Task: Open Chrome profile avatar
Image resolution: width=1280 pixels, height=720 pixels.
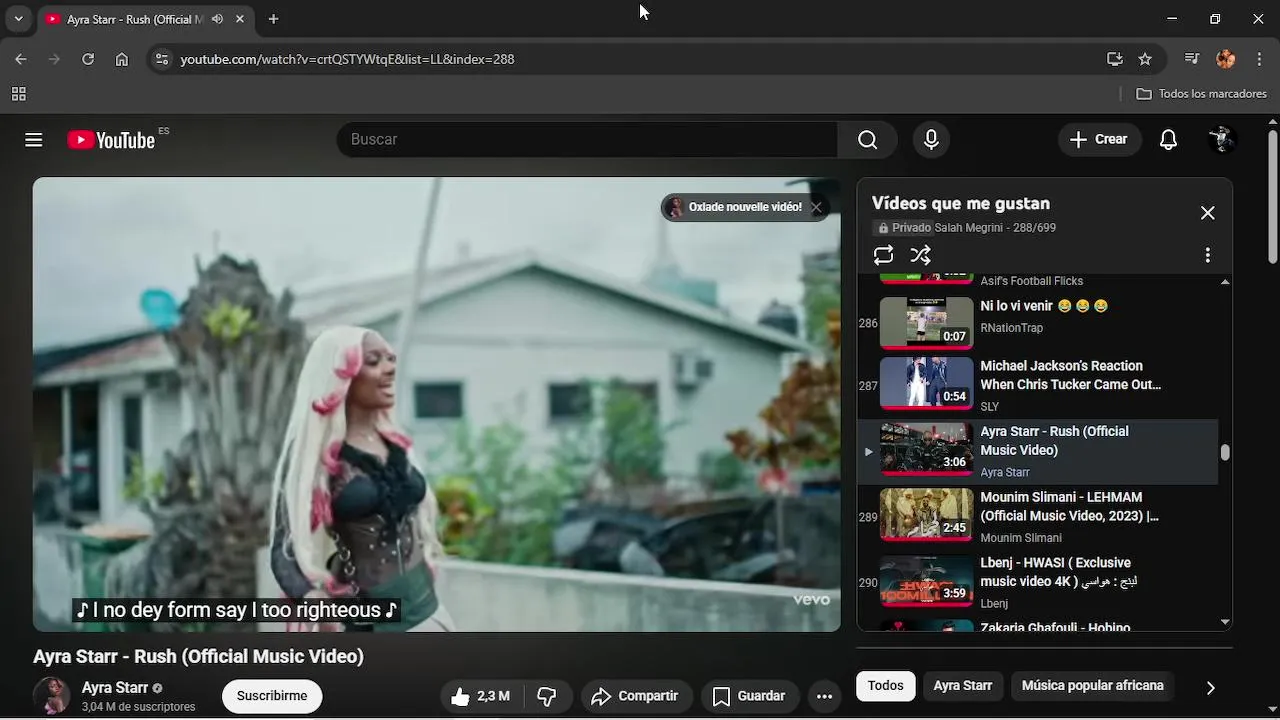Action: pyautogui.click(x=1226, y=59)
